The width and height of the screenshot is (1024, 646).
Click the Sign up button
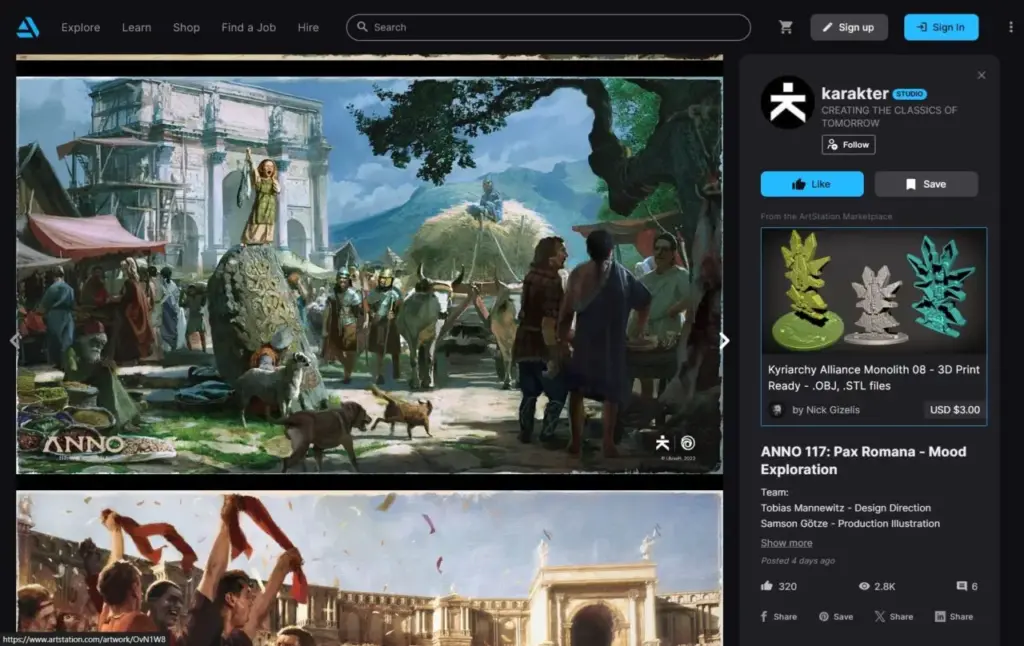pos(849,27)
